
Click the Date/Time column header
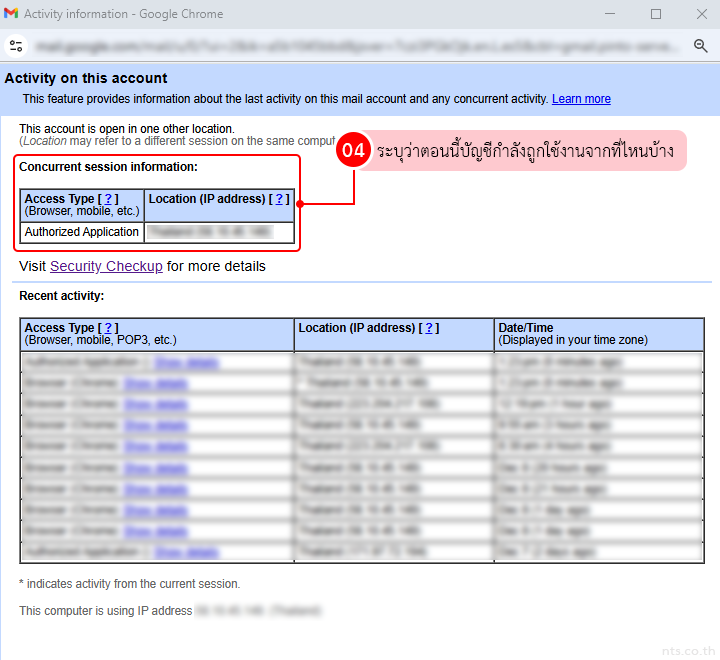point(599,334)
